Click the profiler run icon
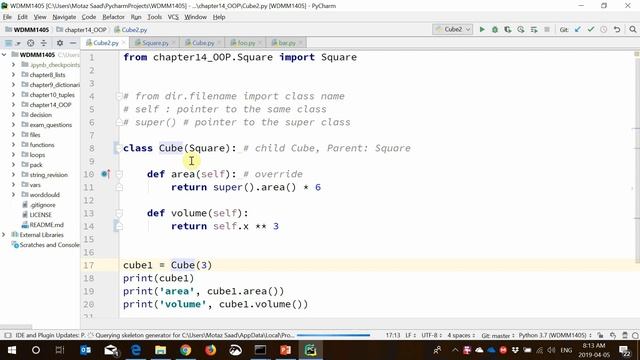Image resolution: width=640 pixels, height=360 pixels. (520, 29)
